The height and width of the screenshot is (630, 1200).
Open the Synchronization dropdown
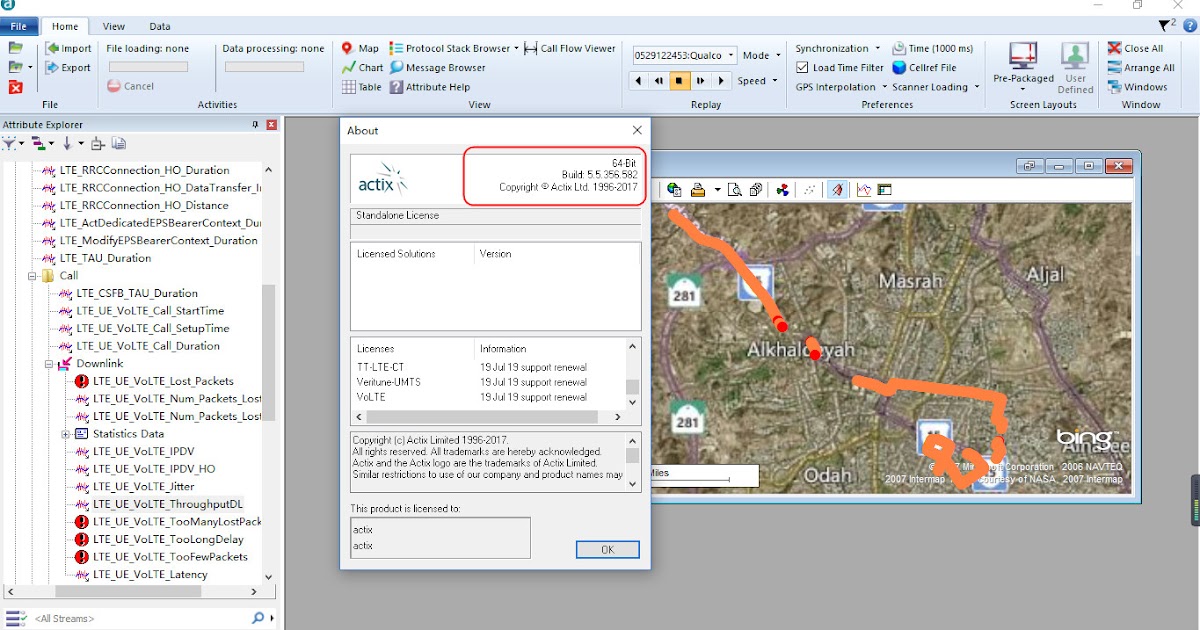pyautogui.click(x=838, y=48)
